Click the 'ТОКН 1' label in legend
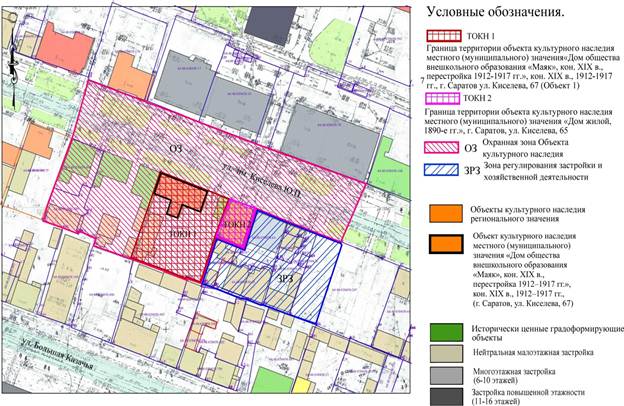 (481, 36)
